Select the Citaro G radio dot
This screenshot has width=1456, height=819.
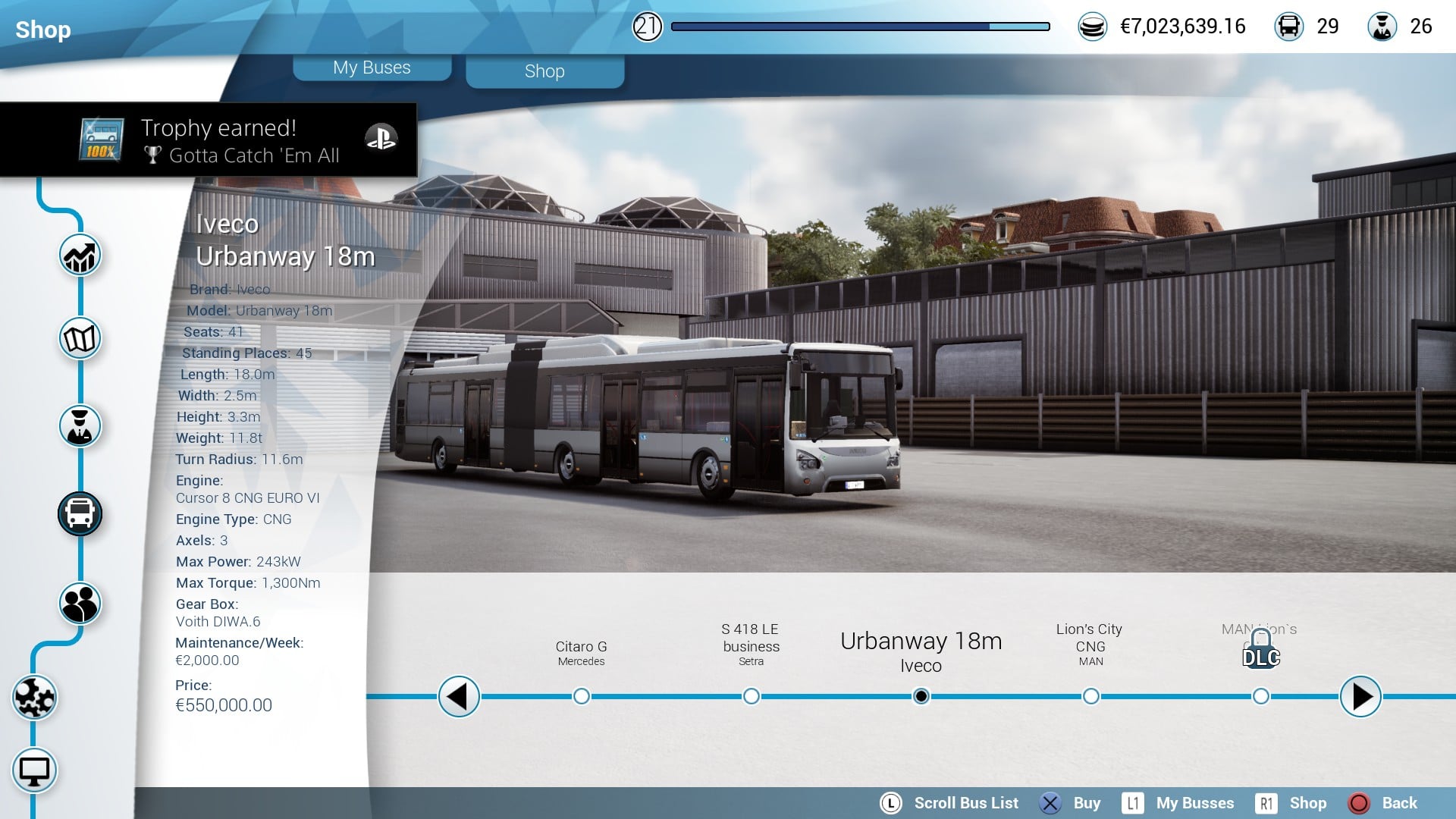581,696
